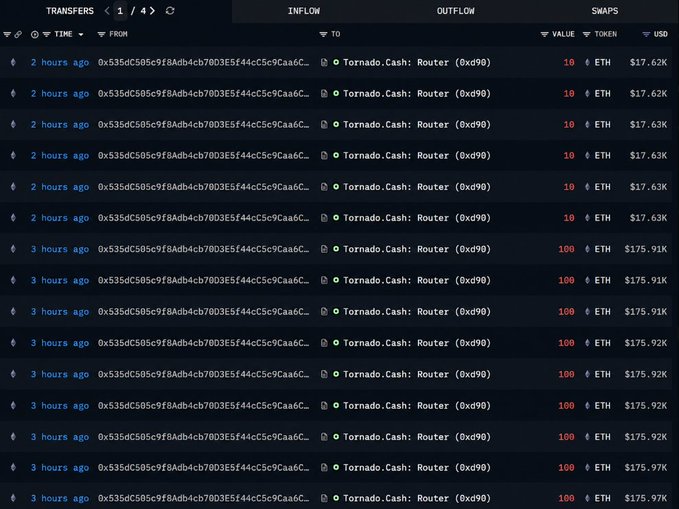The height and width of the screenshot is (509, 679).
Task: Click the value 10 in the top row
Action: [569, 62]
